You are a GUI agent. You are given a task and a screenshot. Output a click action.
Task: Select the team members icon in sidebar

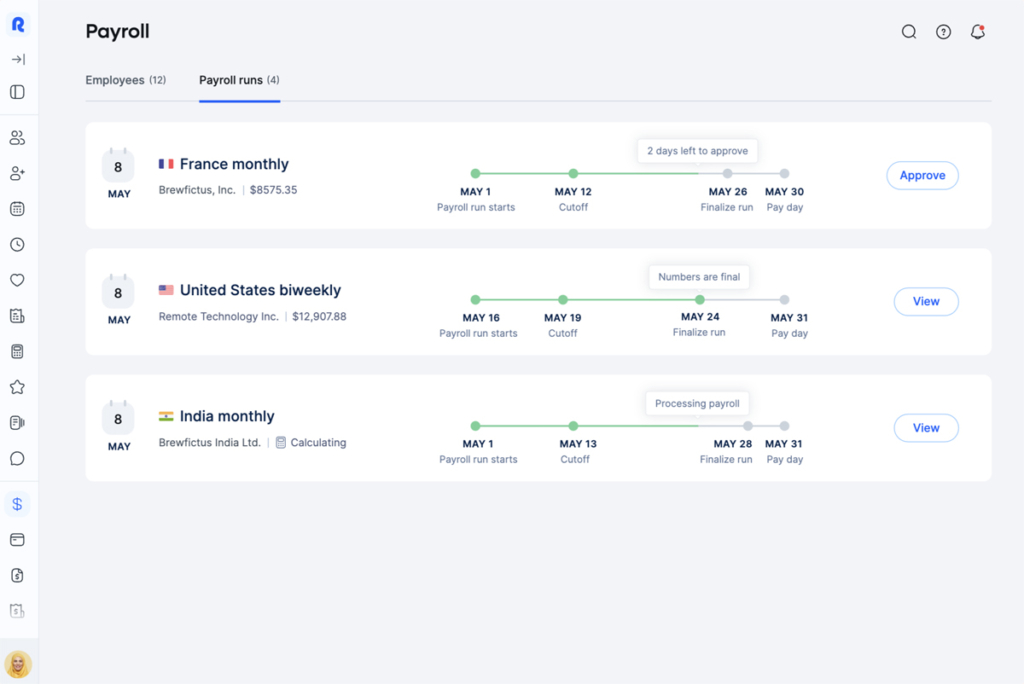click(x=17, y=137)
